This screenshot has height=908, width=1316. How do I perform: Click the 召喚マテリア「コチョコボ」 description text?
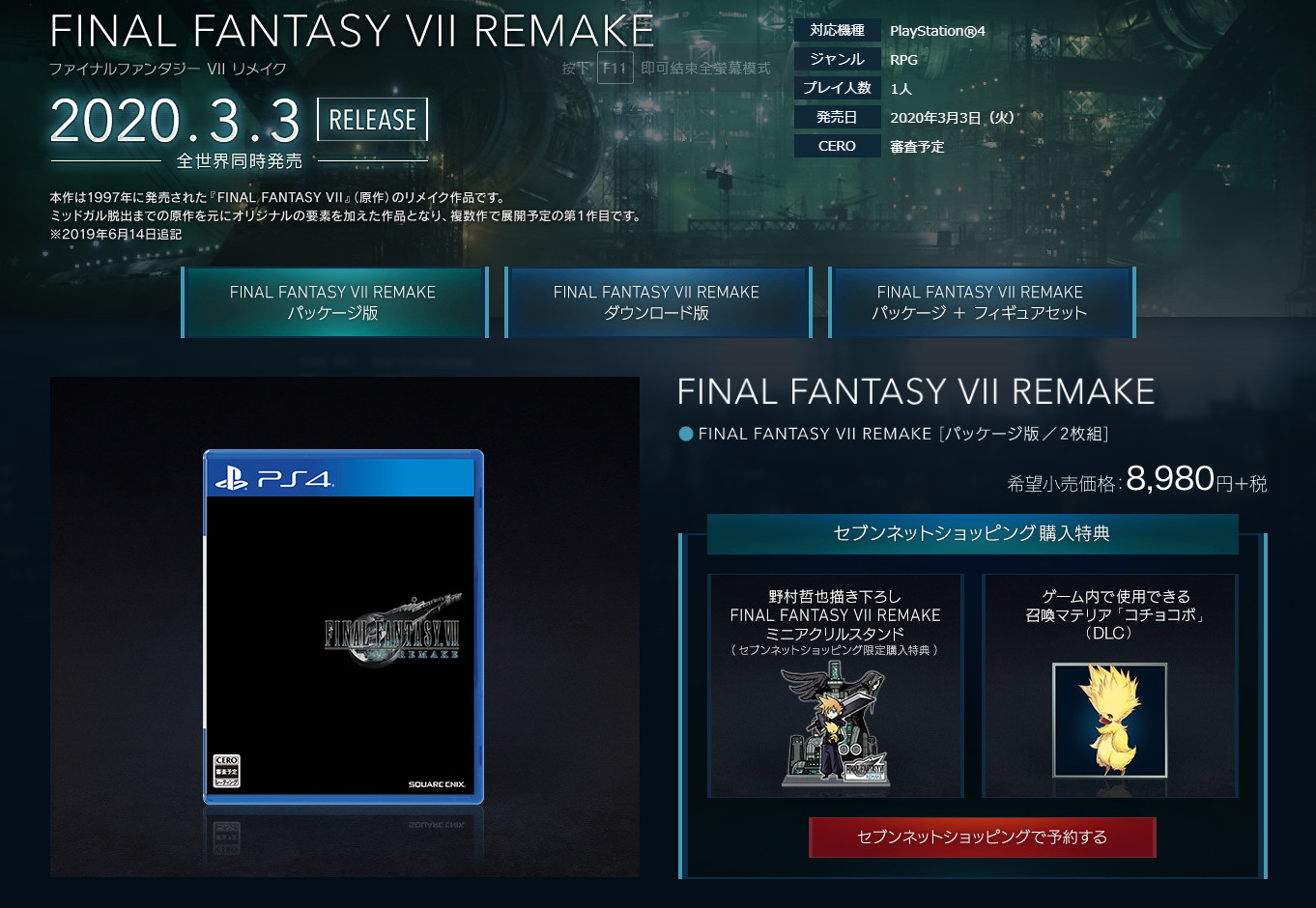[1115, 614]
